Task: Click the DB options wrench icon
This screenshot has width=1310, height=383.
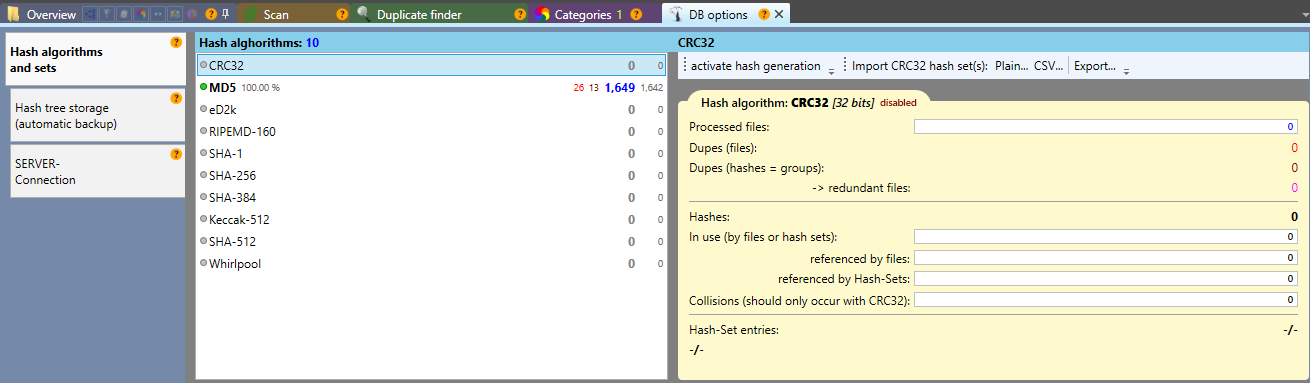Action: [x=675, y=15]
